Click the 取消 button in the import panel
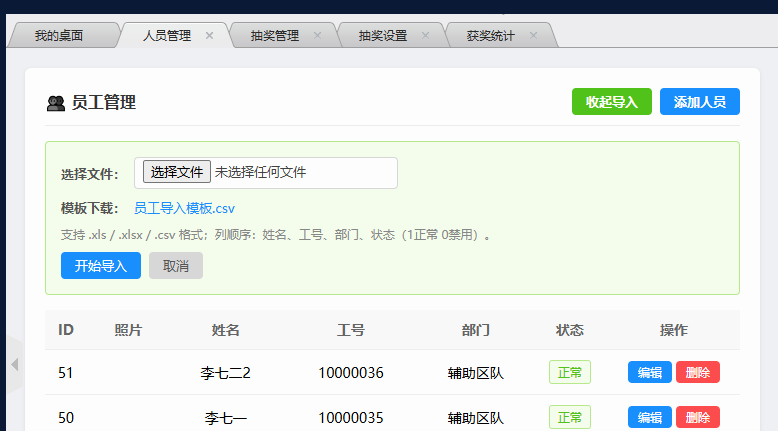 (176, 265)
